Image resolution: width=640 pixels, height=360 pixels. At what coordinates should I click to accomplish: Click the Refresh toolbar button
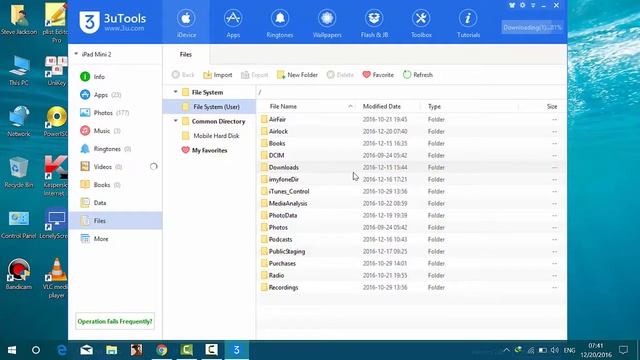pos(418,75)
